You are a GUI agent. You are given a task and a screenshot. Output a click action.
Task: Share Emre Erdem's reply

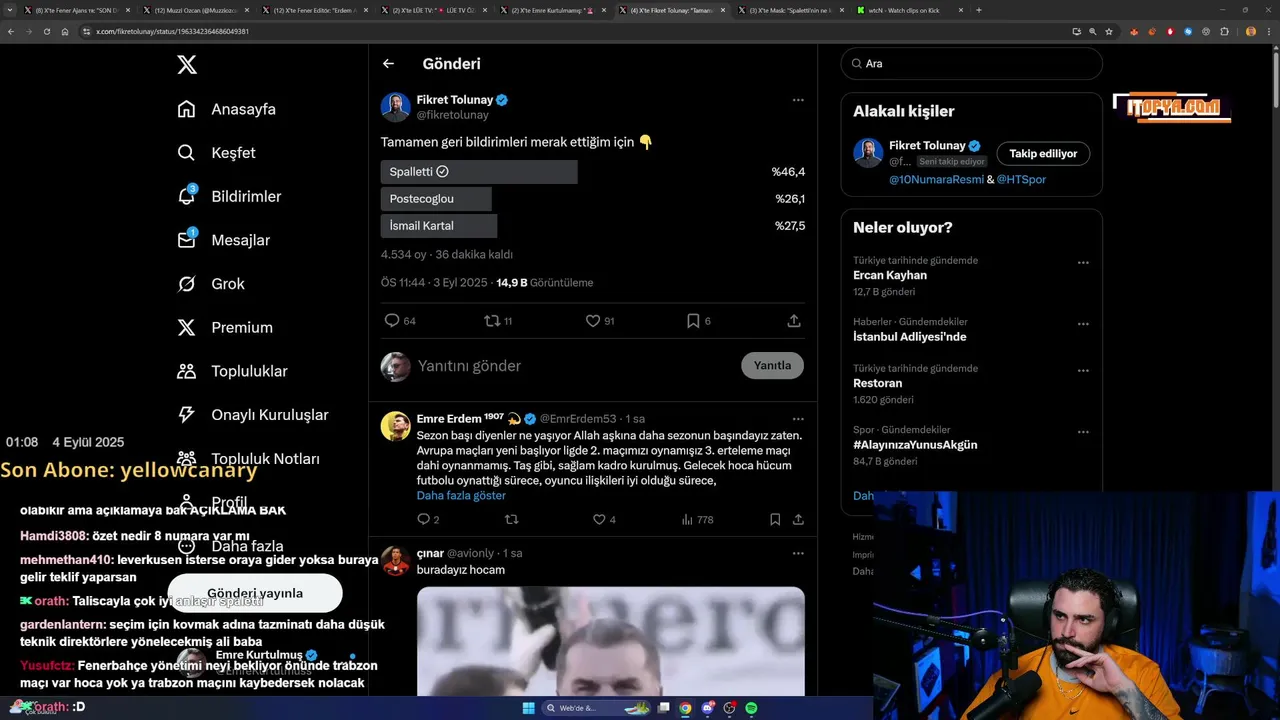coord(798,520)
